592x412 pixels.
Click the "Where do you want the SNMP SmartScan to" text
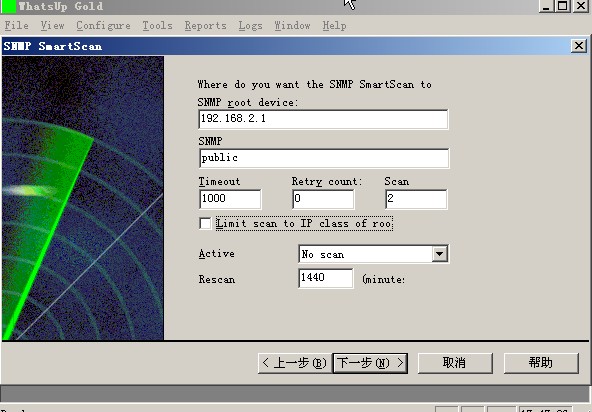point(314,85)
